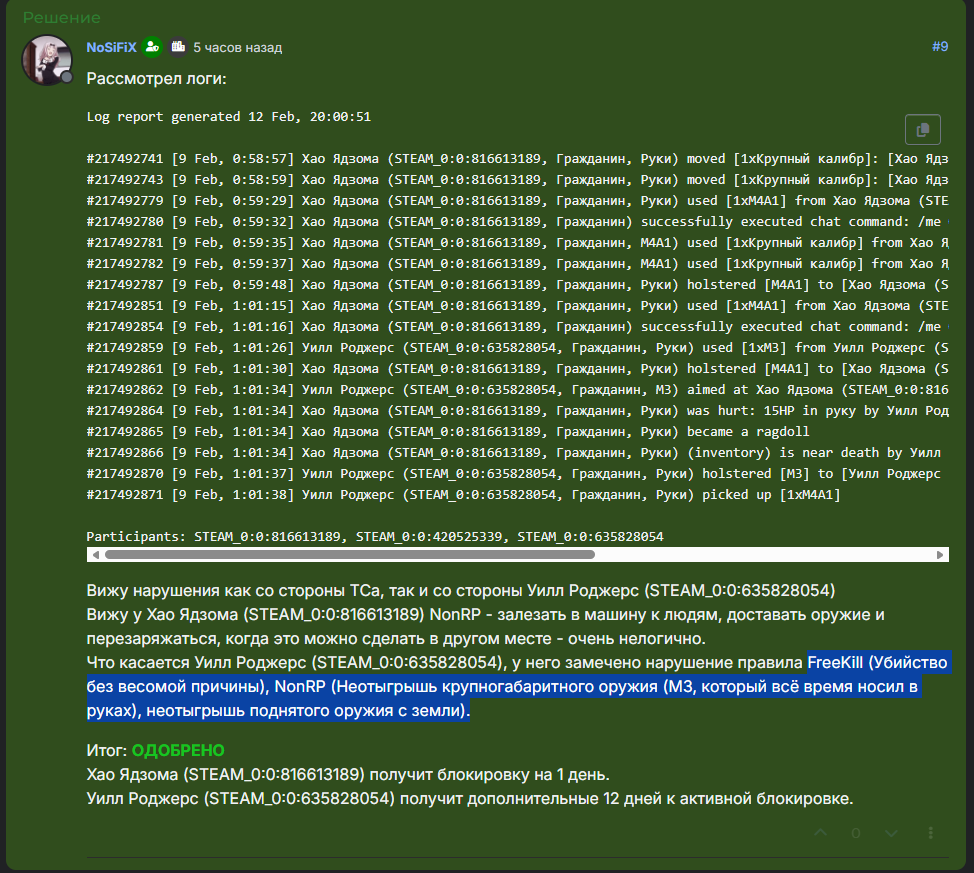Click the grey badge icon before the timestamp

[178, 47]
